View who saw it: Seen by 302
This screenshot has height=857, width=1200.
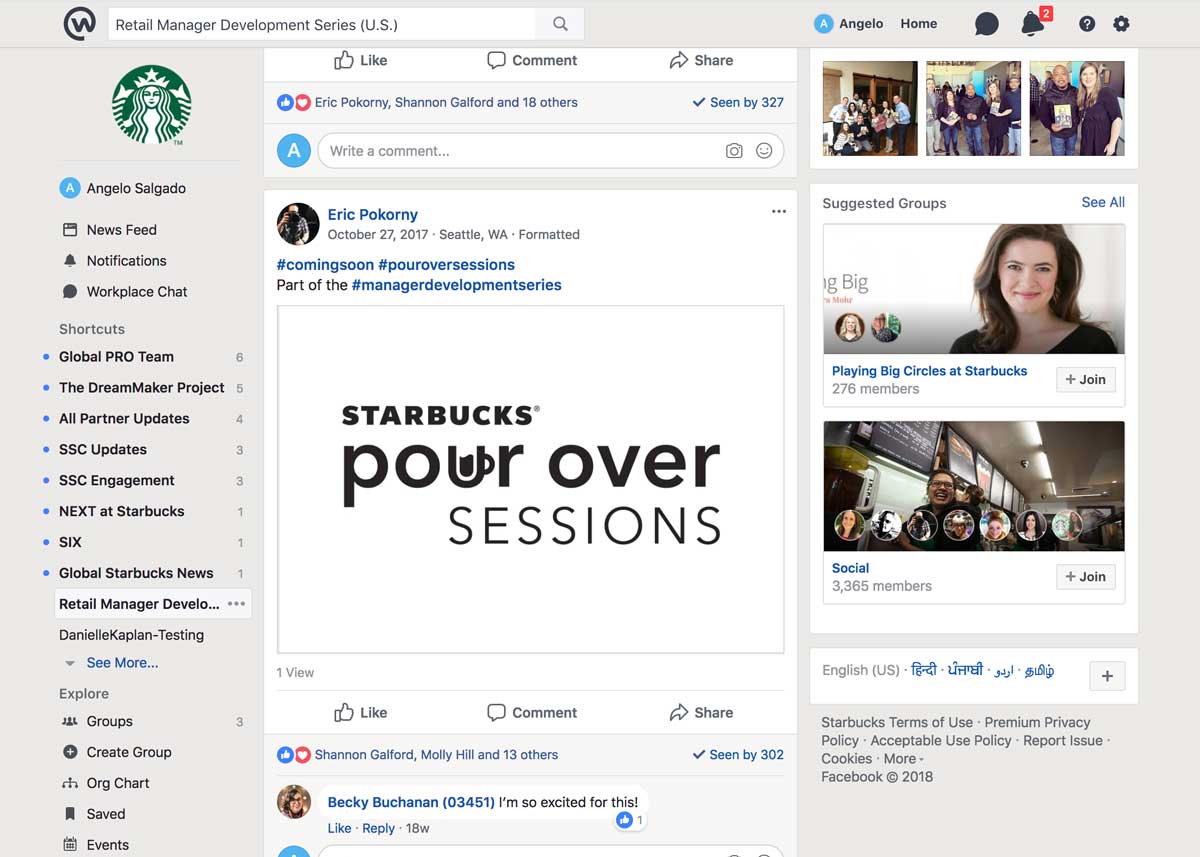[738, 755]
